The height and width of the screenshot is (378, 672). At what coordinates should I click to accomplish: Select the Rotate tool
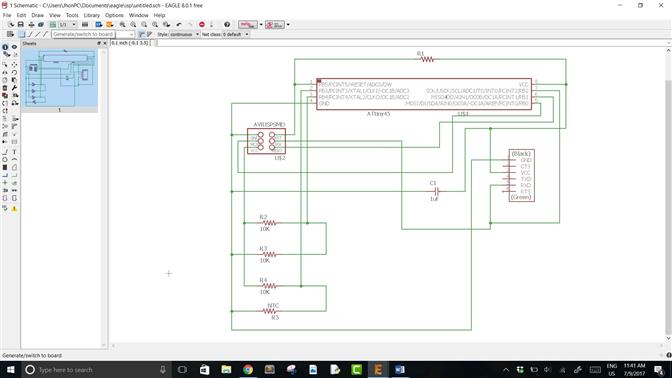(x=15, y=72)
